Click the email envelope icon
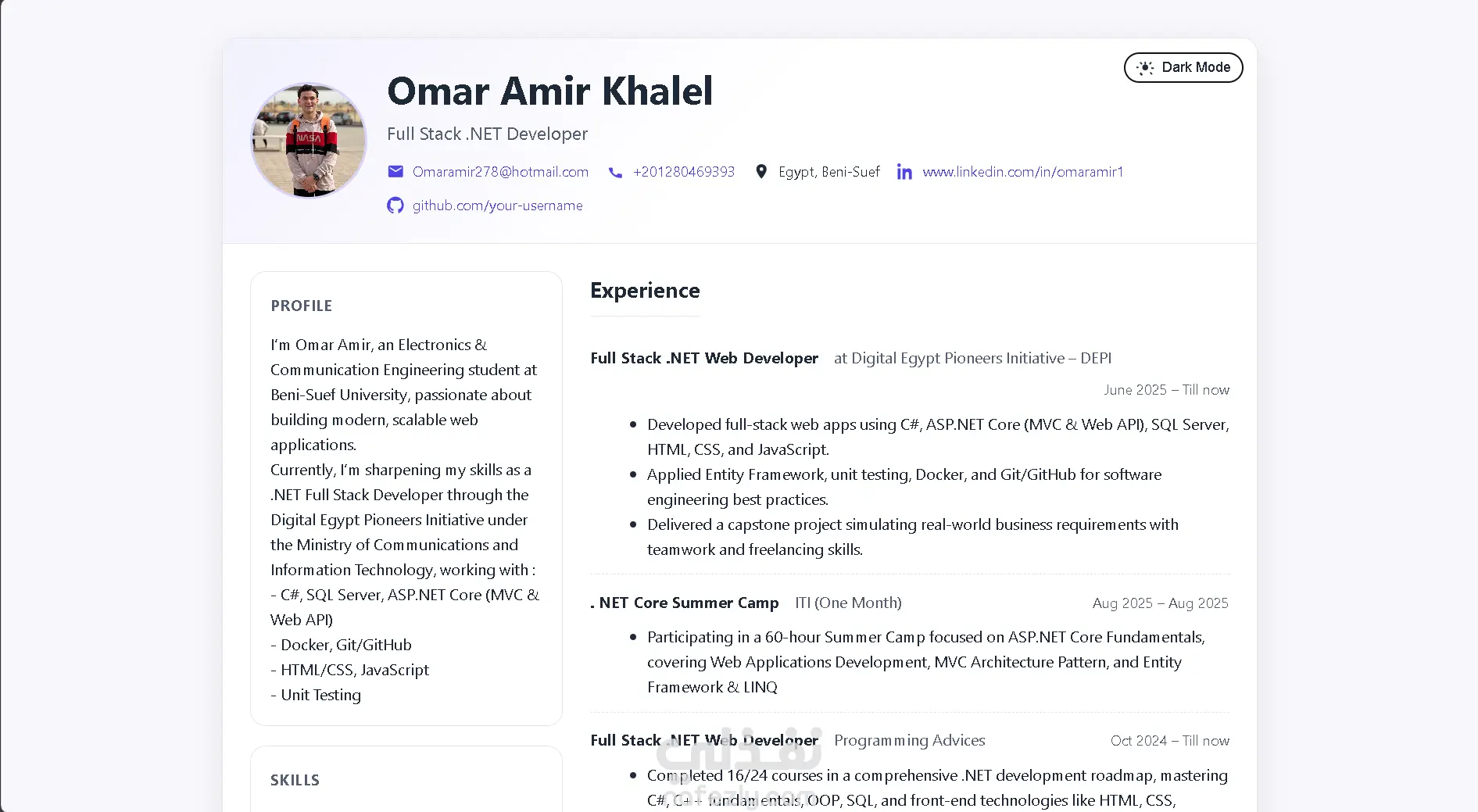This screenshot has height=812, width=1478. click(395, 172)
